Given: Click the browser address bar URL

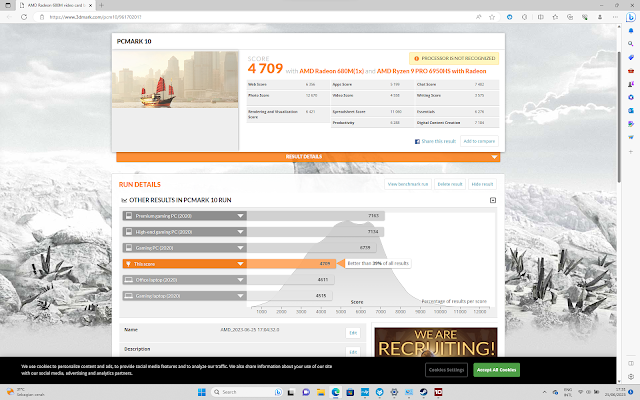Looking at the screenshot, I should pyautogui.click(x=96, y=17).
